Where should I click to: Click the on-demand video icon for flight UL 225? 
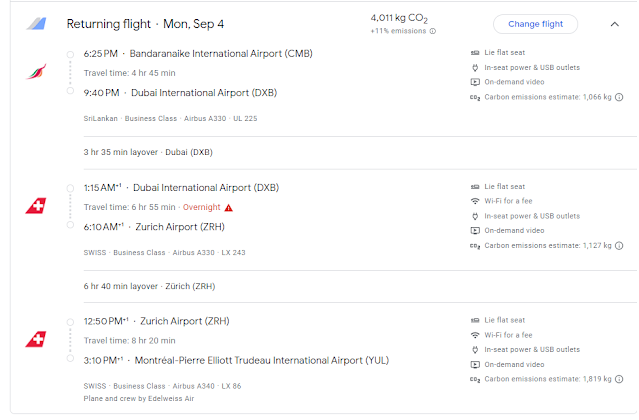tap(474, 82)
